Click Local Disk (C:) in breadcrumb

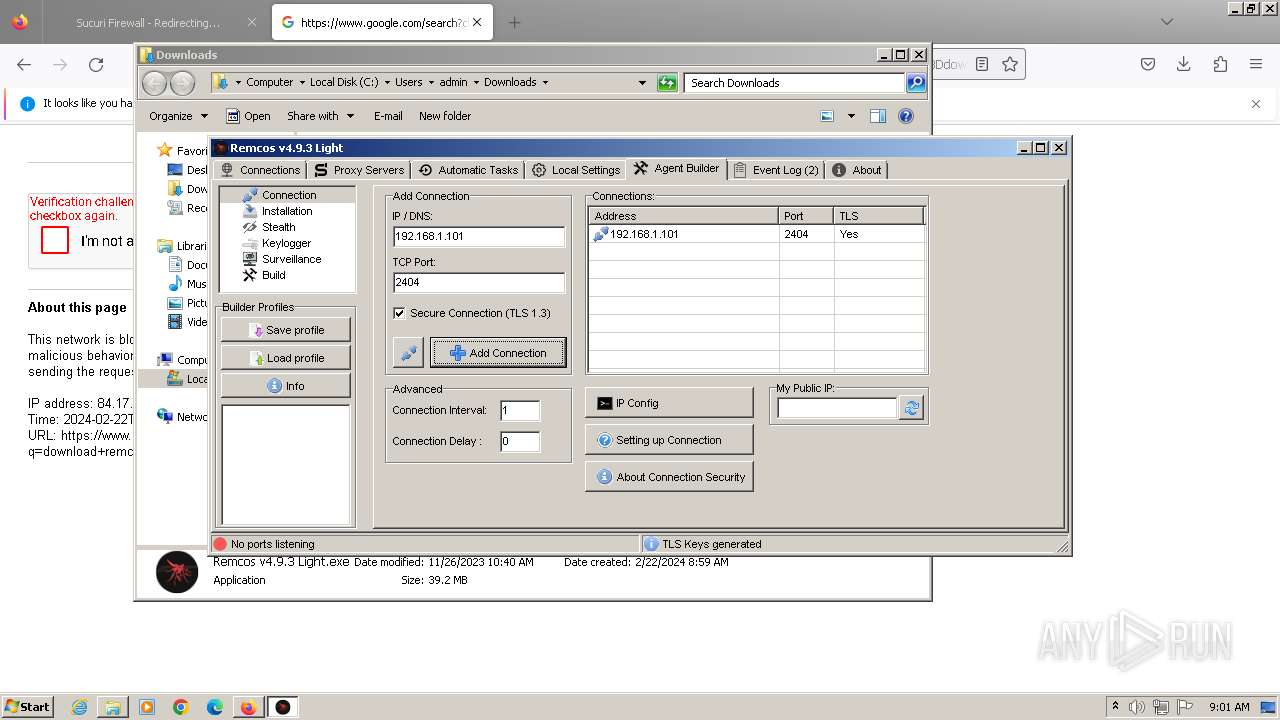pos(344,82)
